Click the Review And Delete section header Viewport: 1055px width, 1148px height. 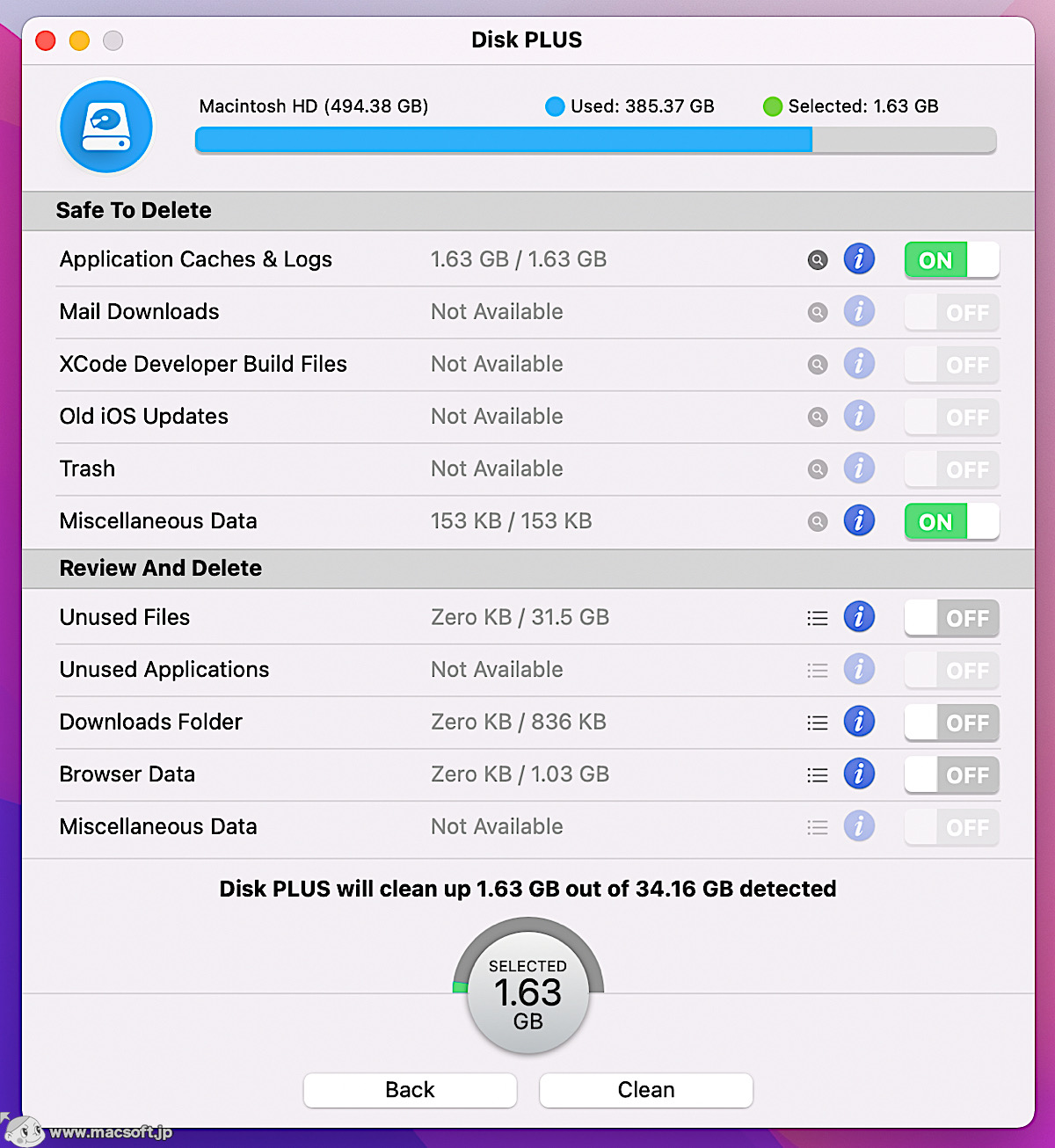coord(527,569)
